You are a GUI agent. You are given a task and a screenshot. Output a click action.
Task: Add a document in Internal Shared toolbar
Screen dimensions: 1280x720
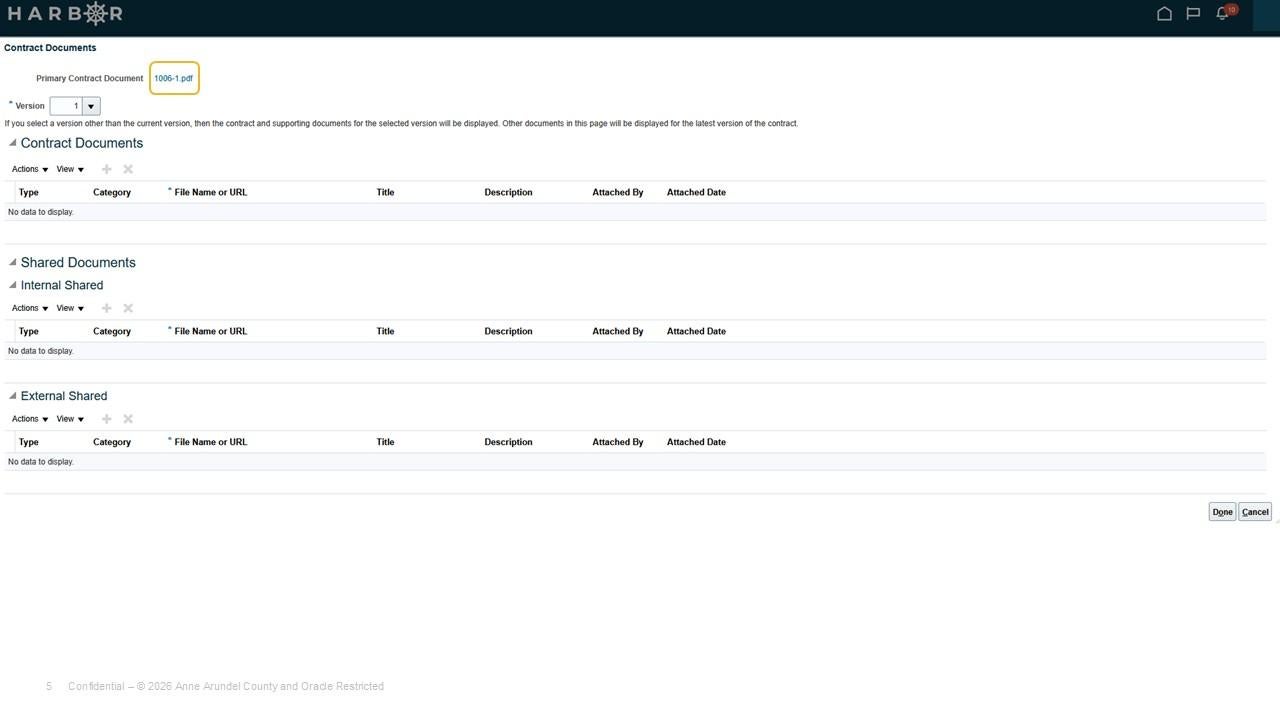tap(107, 308)
